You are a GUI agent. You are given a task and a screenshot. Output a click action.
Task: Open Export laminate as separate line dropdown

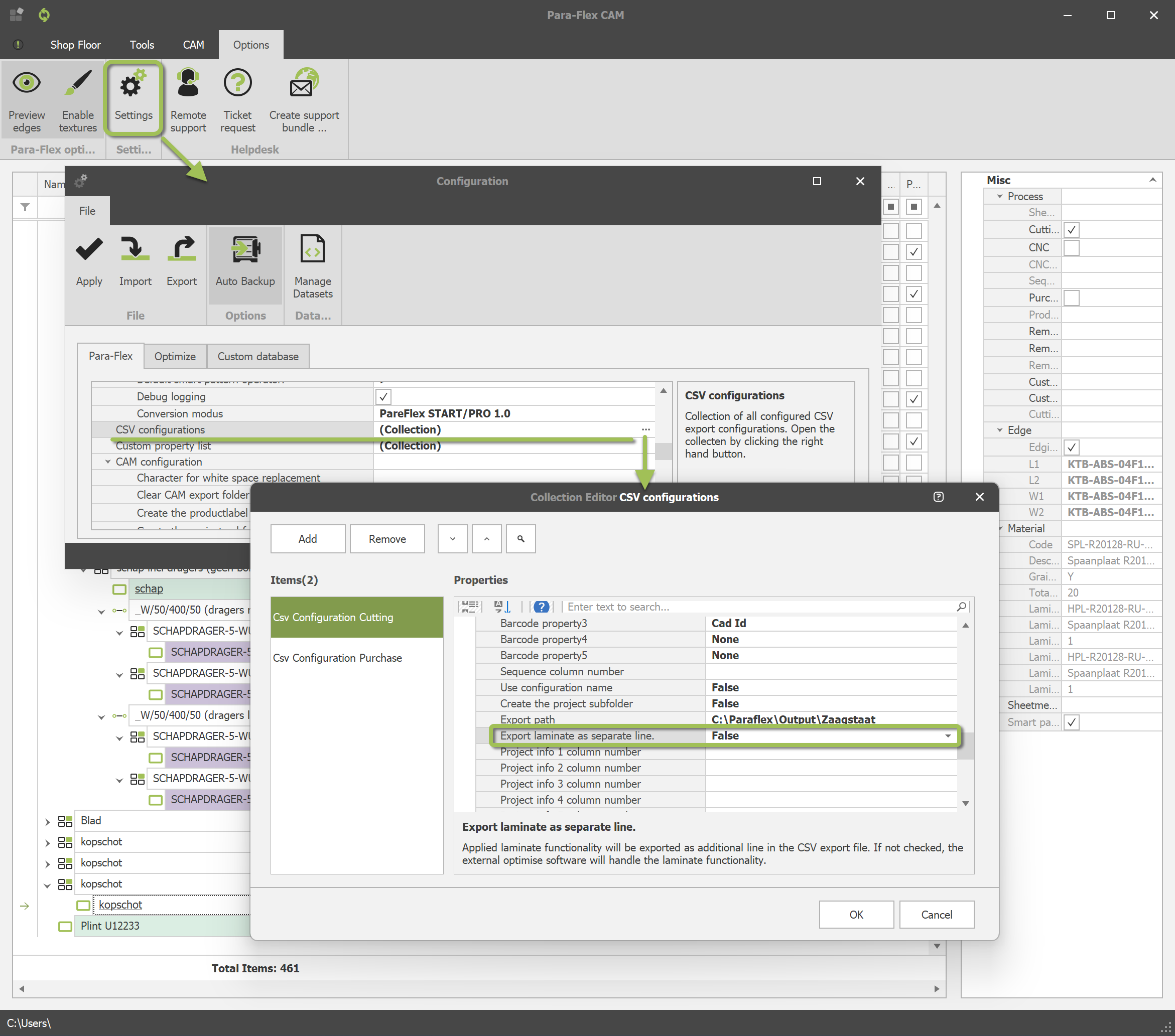point(947,736)
